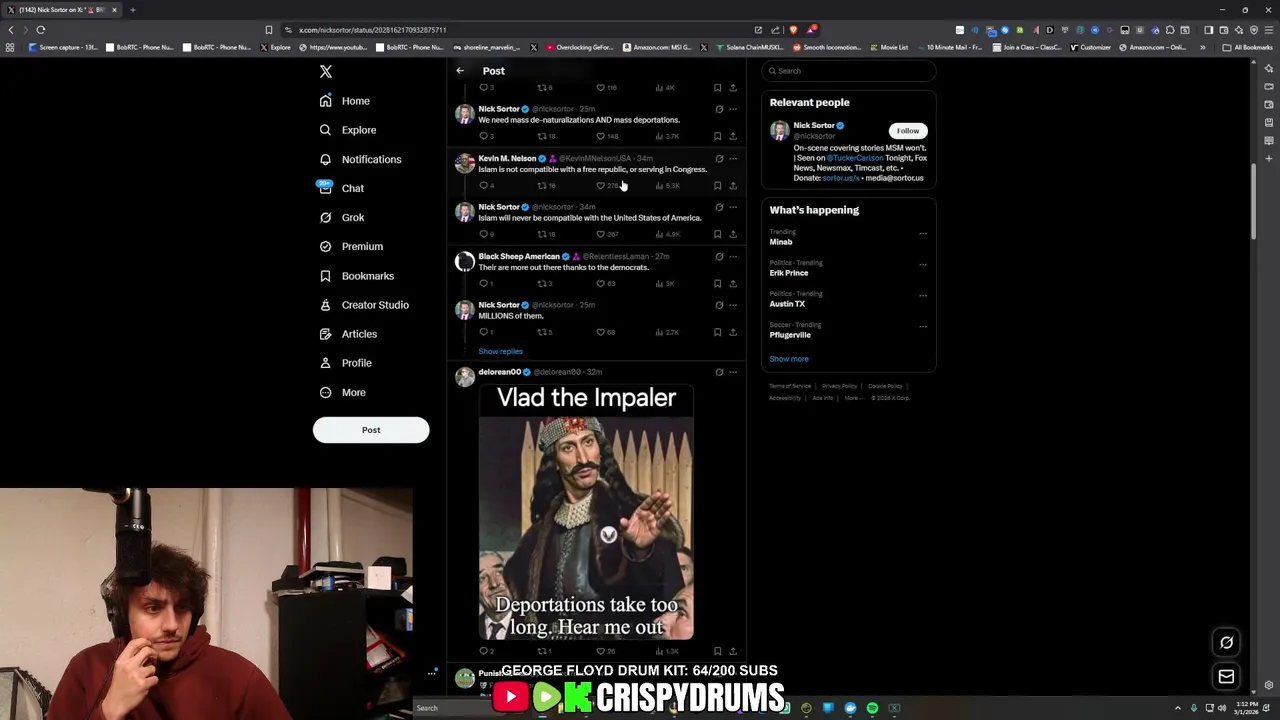Screen dimensions: 1280x720
Task: Like "We need mass de-naturalizations" post
Action: (x=607, y=137)
